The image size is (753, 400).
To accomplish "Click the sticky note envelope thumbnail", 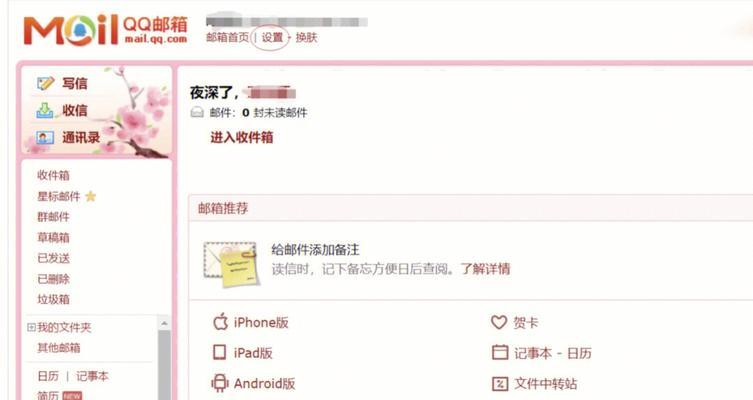I will [231, 264].
